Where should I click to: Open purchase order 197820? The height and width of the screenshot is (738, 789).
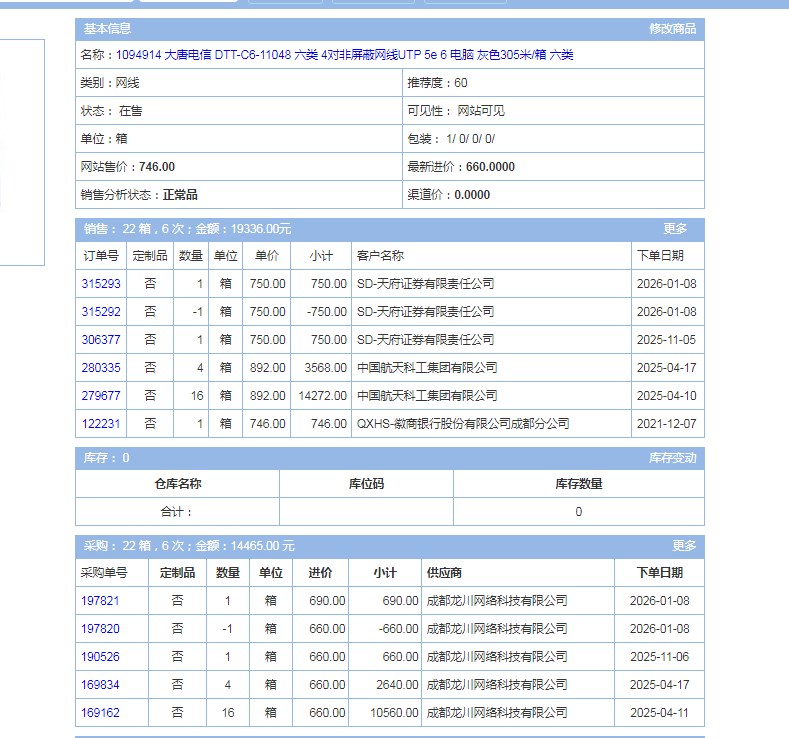(x=100, y=629)
